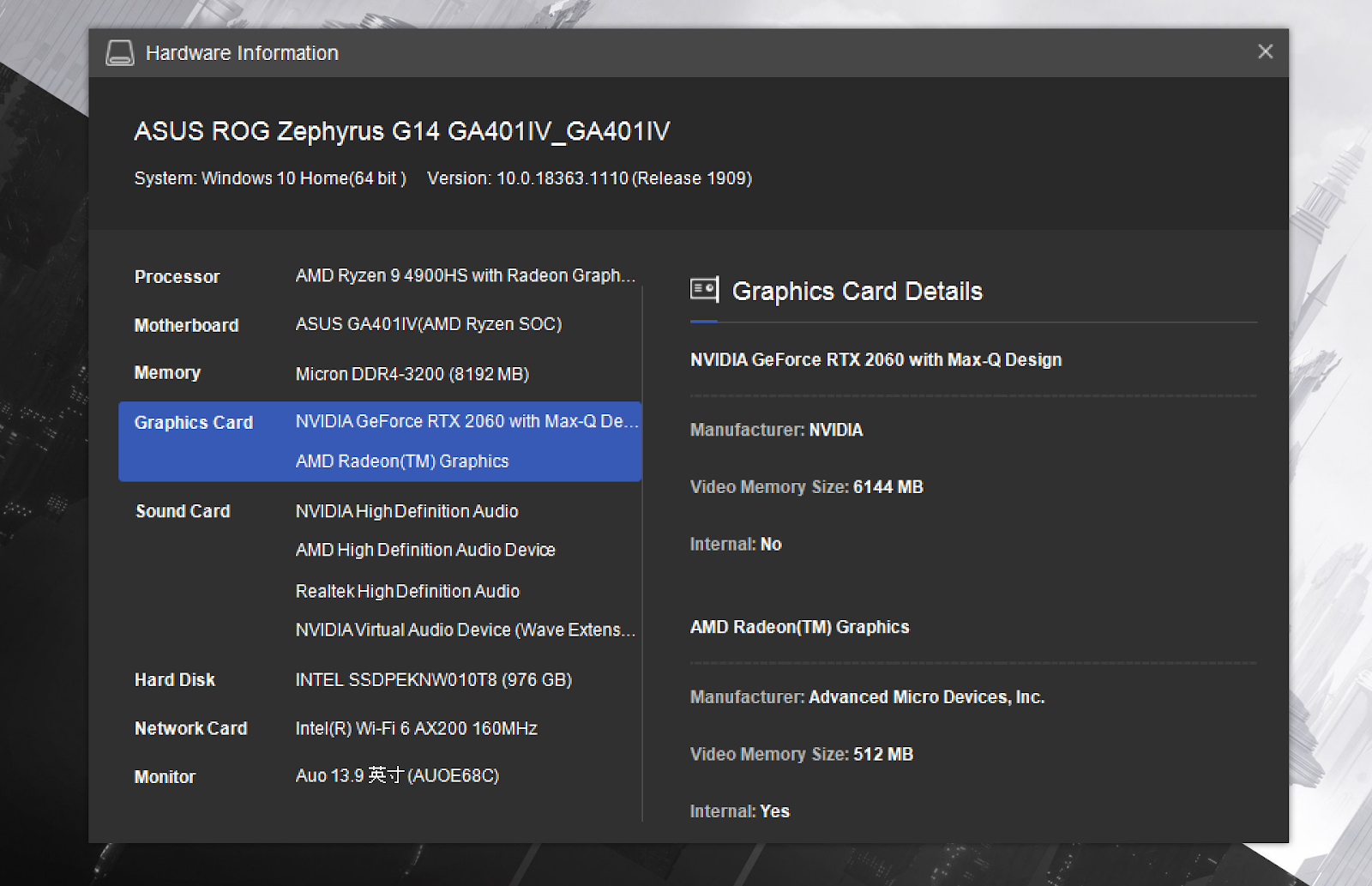Click the AMD Ryzen 9 4900HS processor entry

pyautogui.click(x=466, y=275)
